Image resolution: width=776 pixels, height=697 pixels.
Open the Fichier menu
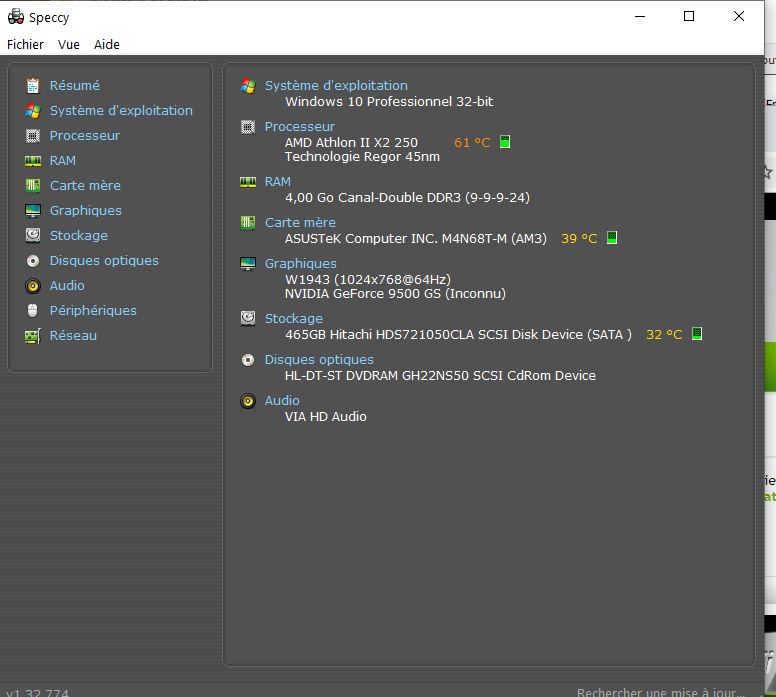point(25,45)
